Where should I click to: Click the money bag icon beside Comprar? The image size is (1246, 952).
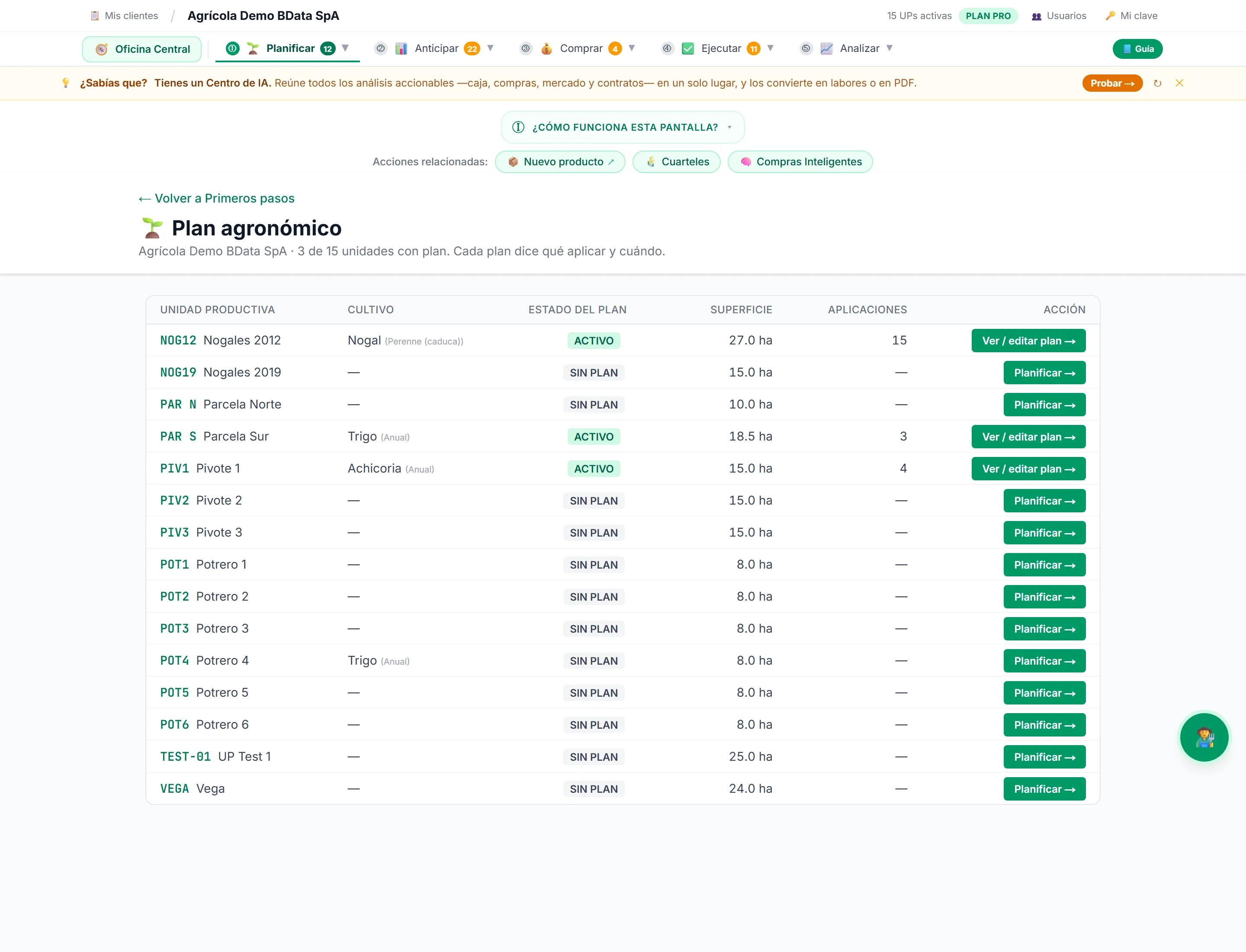pyautogui.click(x=546, y=49)
